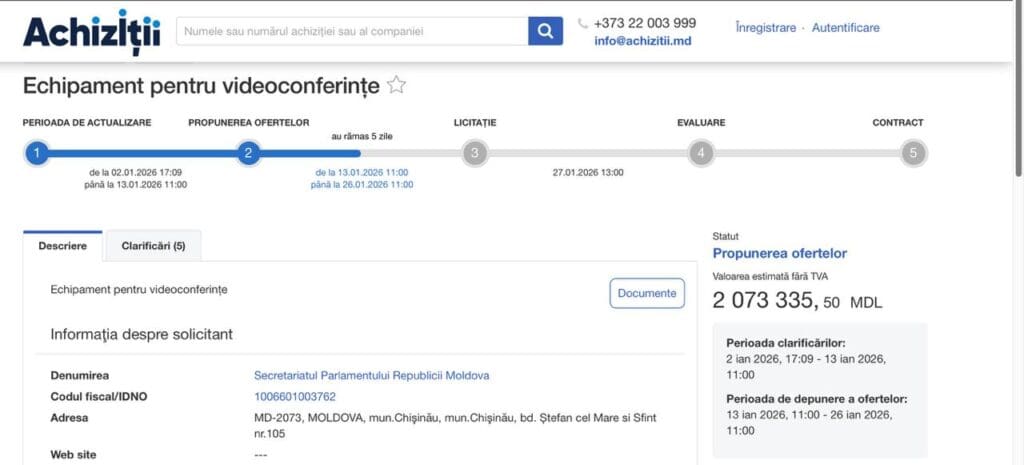
Task: Open Secretariatul Parlamentului Republicii Moldova link
Action: pos(371,376)
